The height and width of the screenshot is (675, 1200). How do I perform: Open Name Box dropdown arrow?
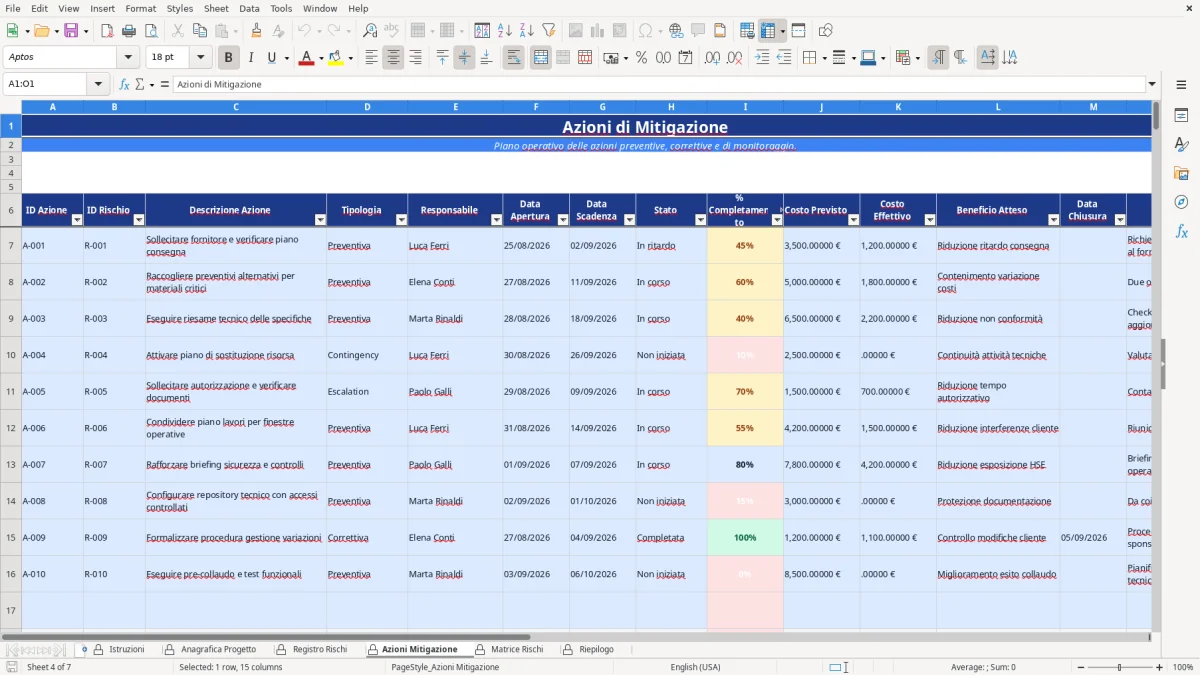coord(99,84)
